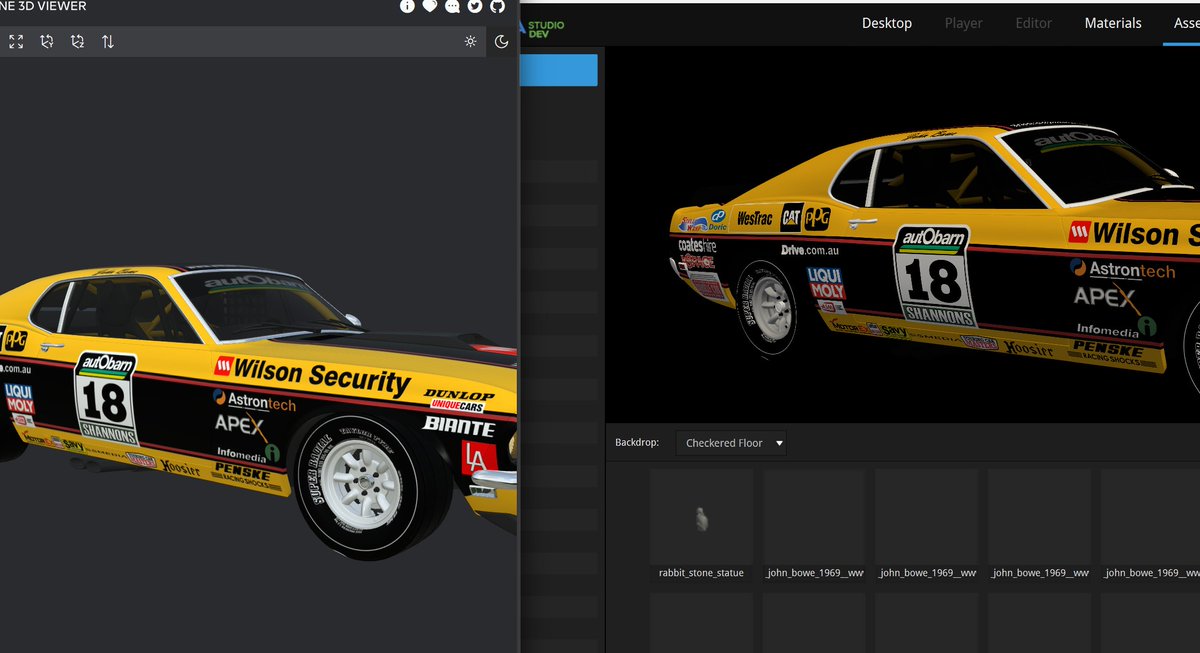
Task: Select the rotate Y-axis icon in the 3D viewer
Action: coord(47,42)
